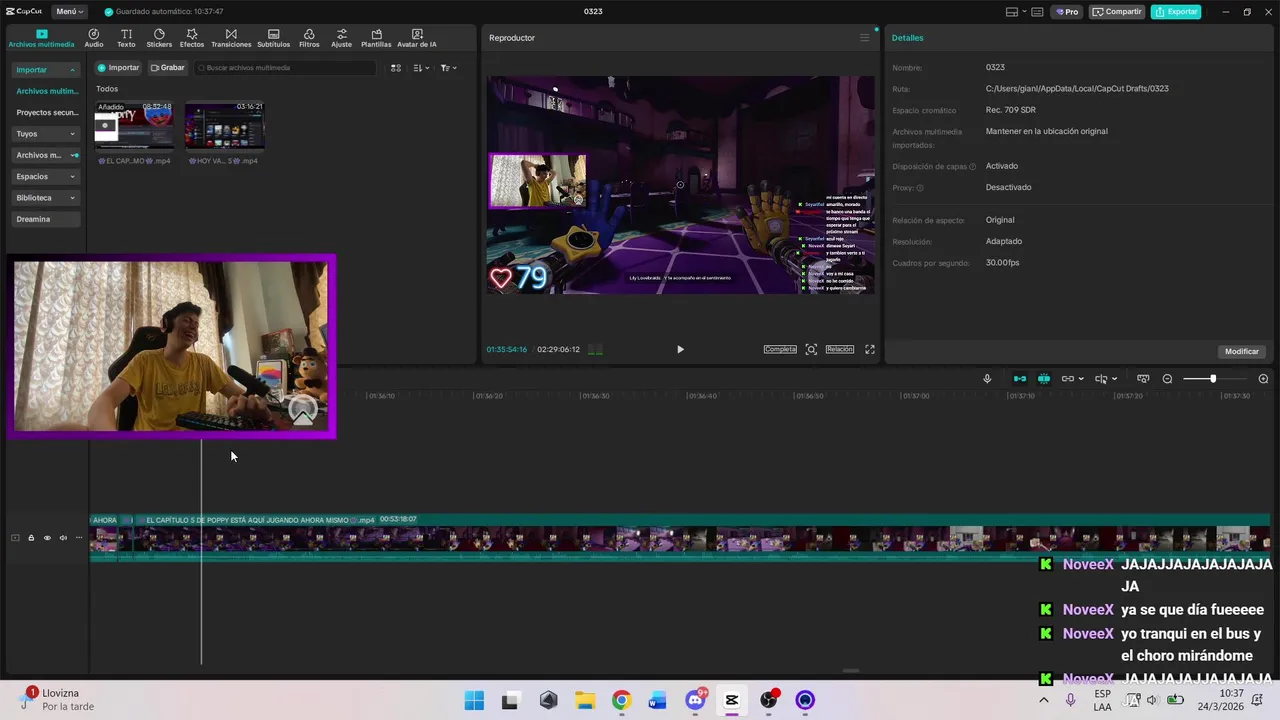Screen dimensions: 1280x720
Task: Click the Pro upgrade button
Action: coord(1067,12)
